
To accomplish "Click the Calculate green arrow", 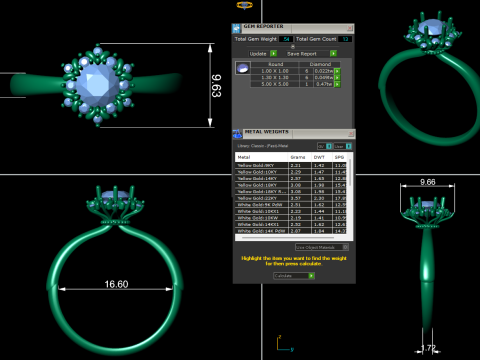I will [x=311, y=276].
